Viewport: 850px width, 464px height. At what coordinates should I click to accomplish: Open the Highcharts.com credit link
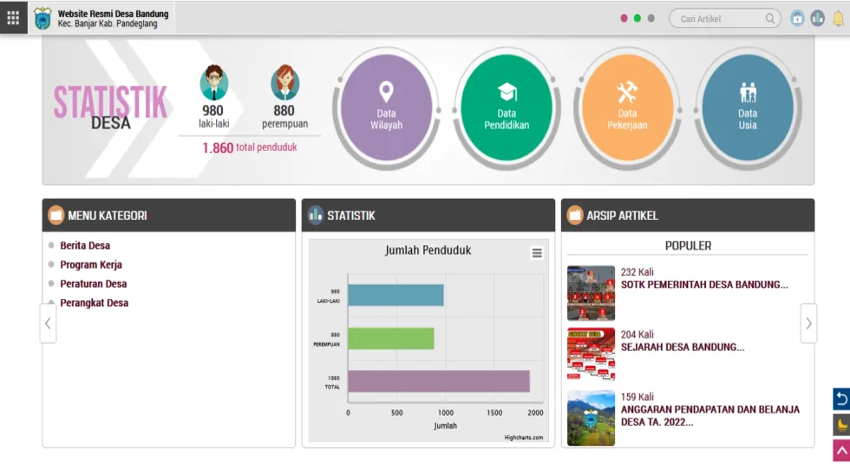point(523,437)
